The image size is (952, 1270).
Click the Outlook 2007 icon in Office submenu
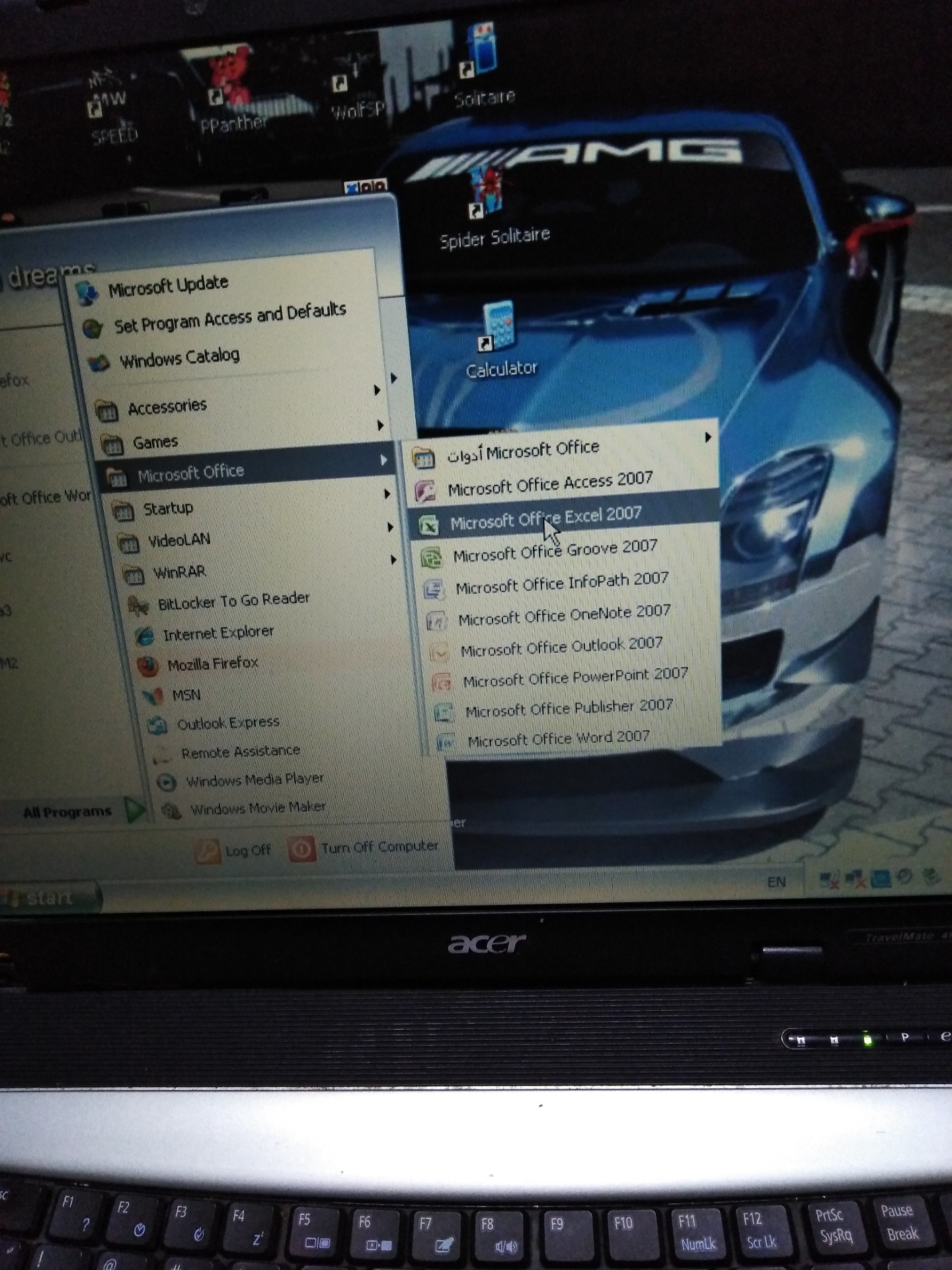pos(438,652)
